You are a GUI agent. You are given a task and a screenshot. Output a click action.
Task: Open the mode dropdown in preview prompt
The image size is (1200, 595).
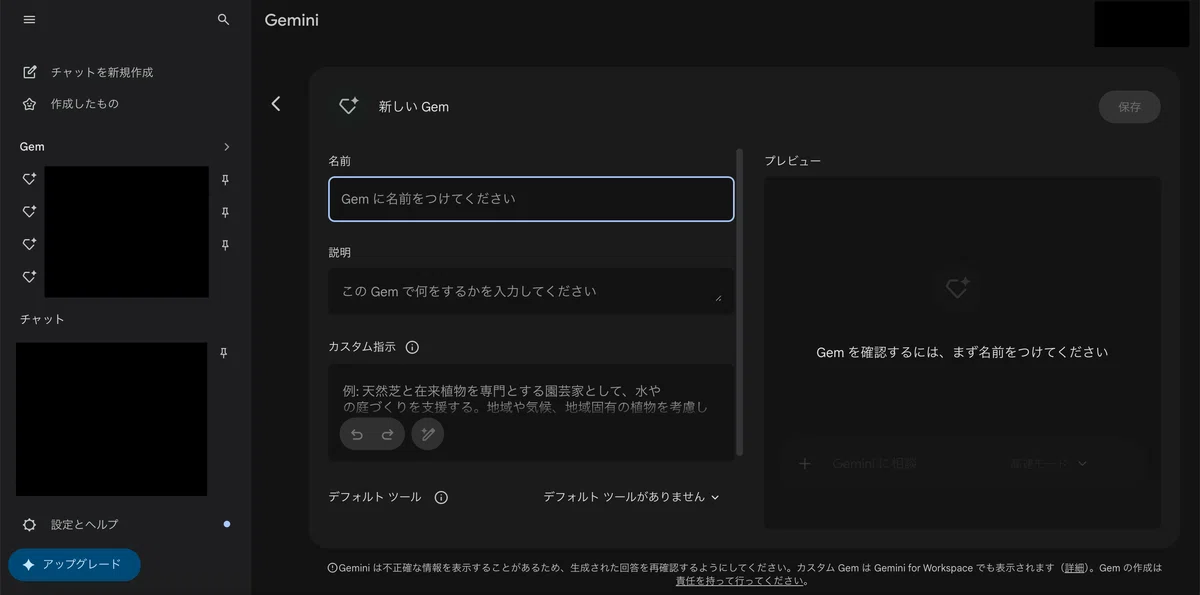click(1048, 464)
